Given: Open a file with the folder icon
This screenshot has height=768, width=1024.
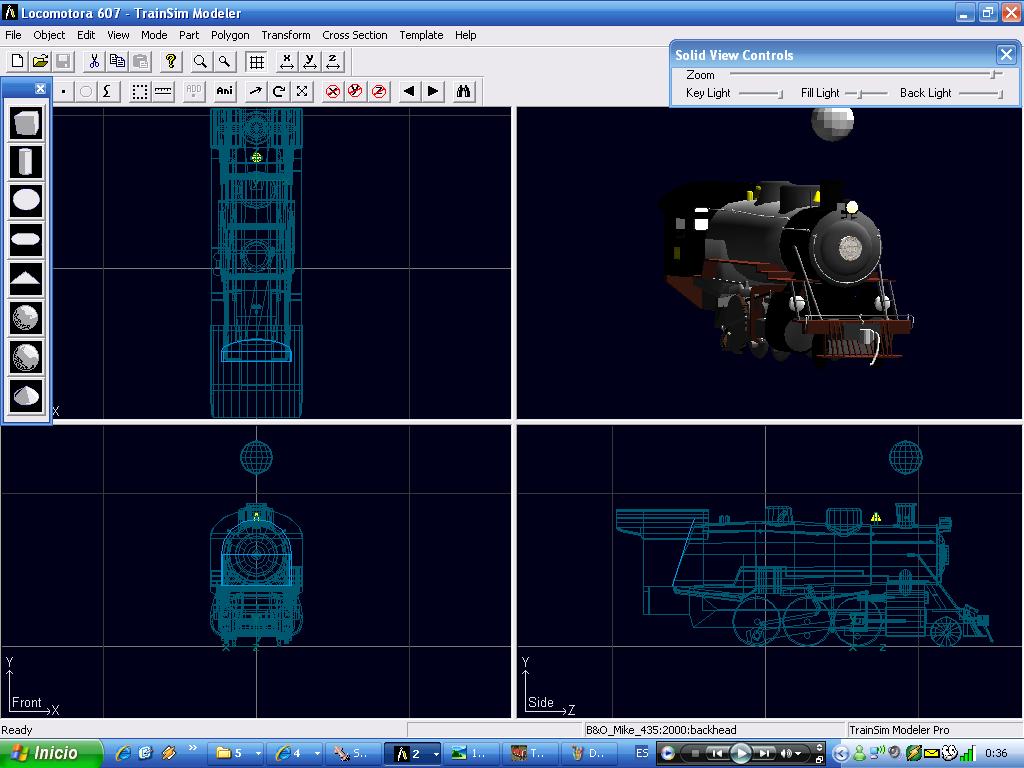Looking at the screenshot, I should pos(40,62).
